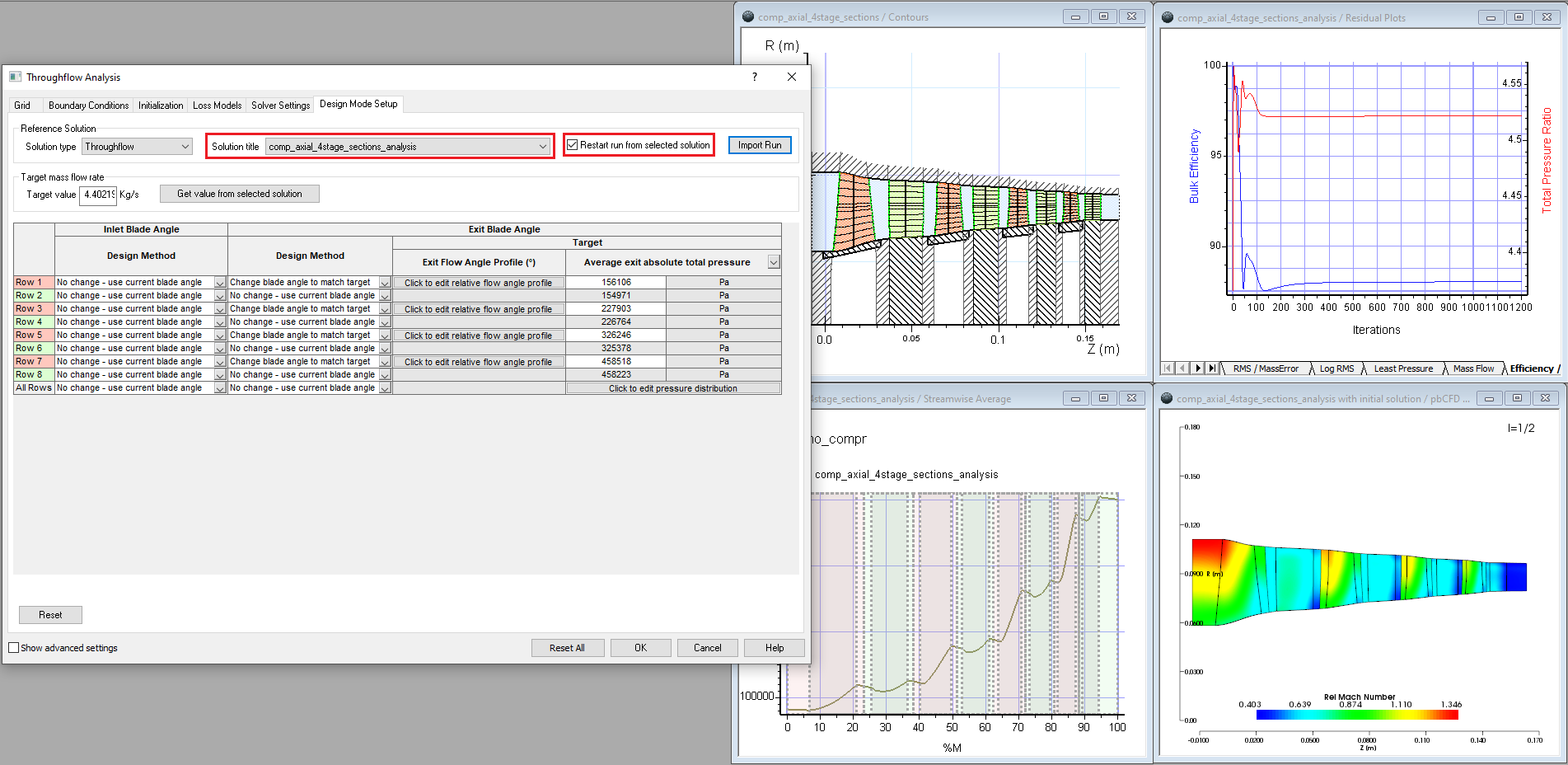
Task: Open Row 1 exit design method dropdown
Action: coord(385,283)
